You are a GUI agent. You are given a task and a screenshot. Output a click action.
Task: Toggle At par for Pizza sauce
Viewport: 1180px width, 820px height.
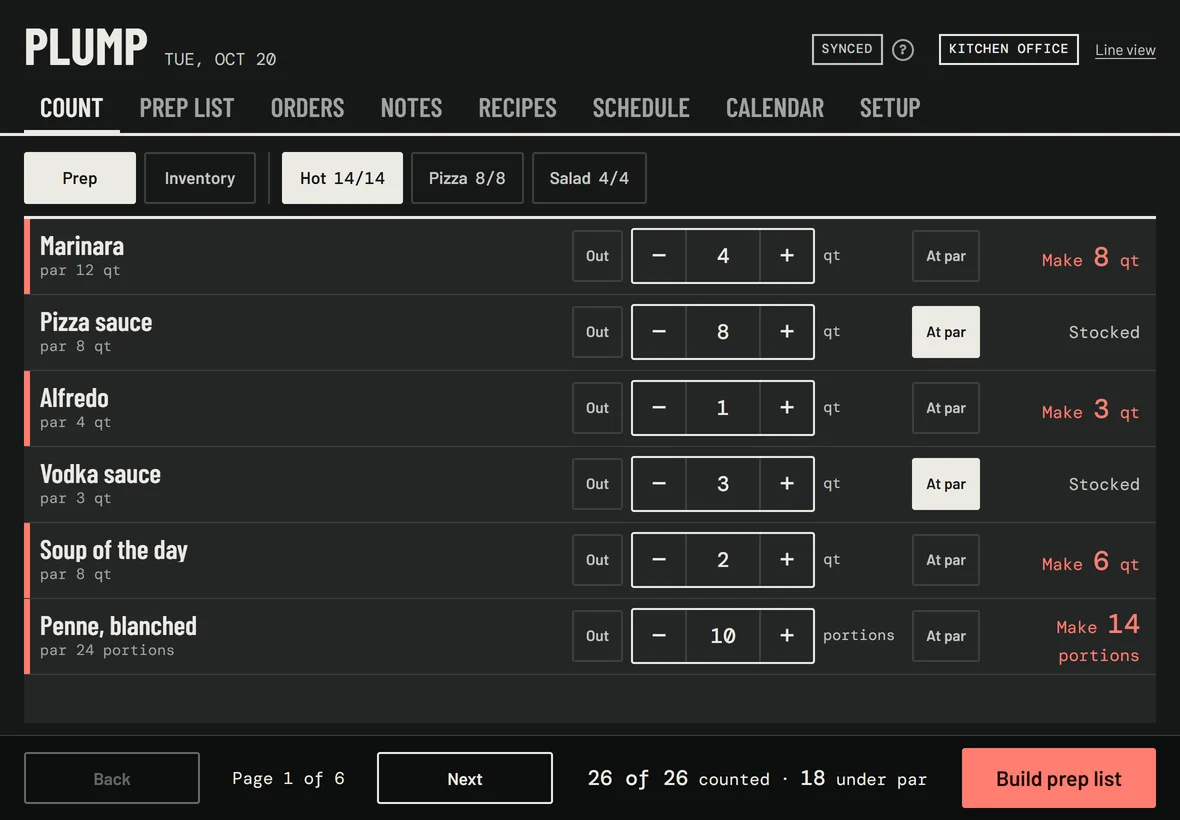coord(946,332)
